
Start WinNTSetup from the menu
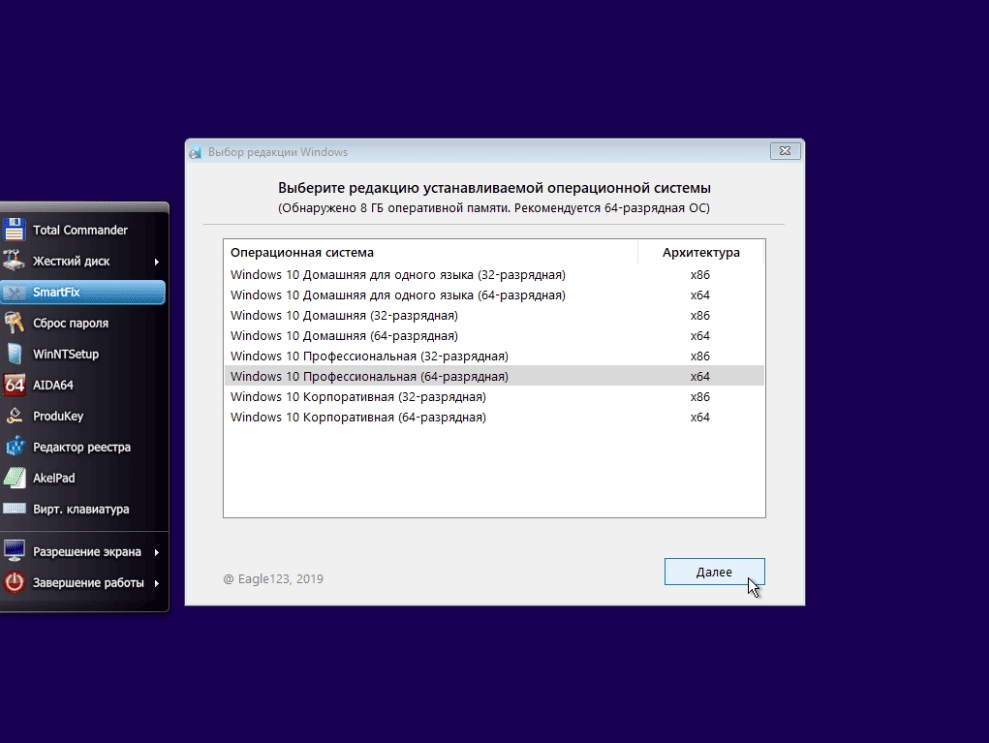[83, 354]
